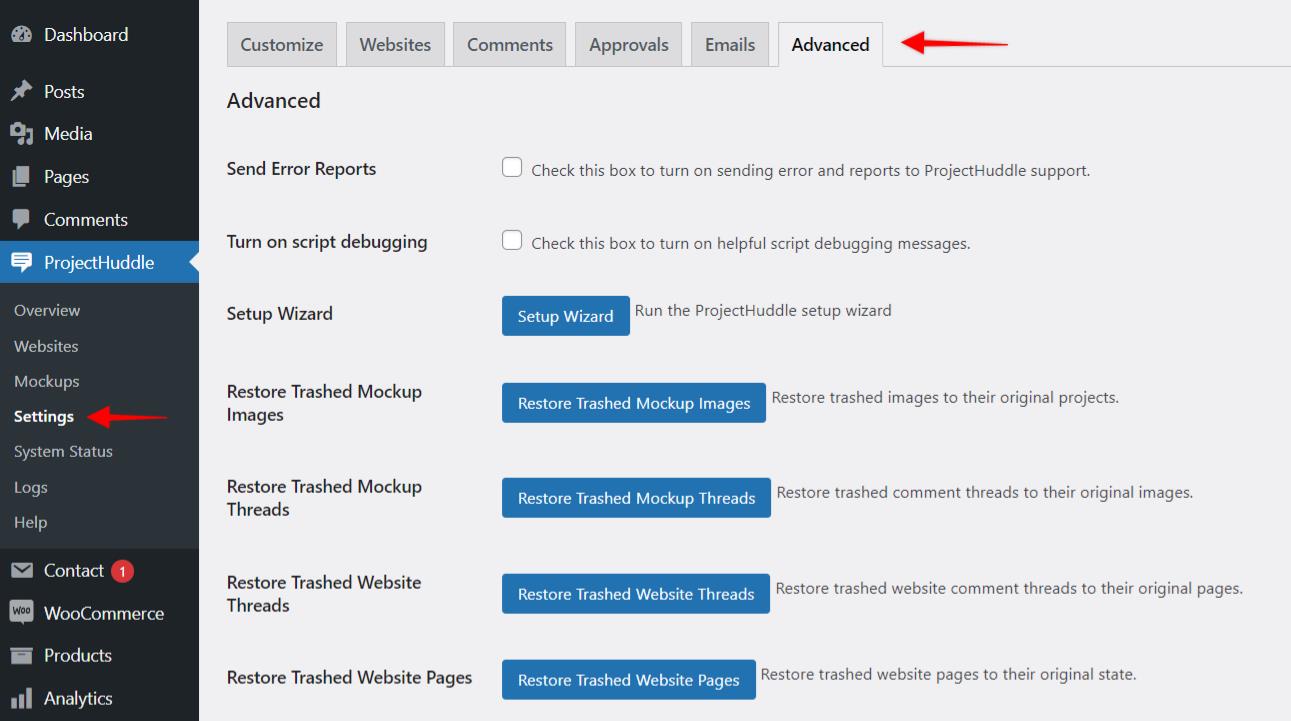
Task: Click the Analytics bar chart icon
Action: click(x=21, y=699)
